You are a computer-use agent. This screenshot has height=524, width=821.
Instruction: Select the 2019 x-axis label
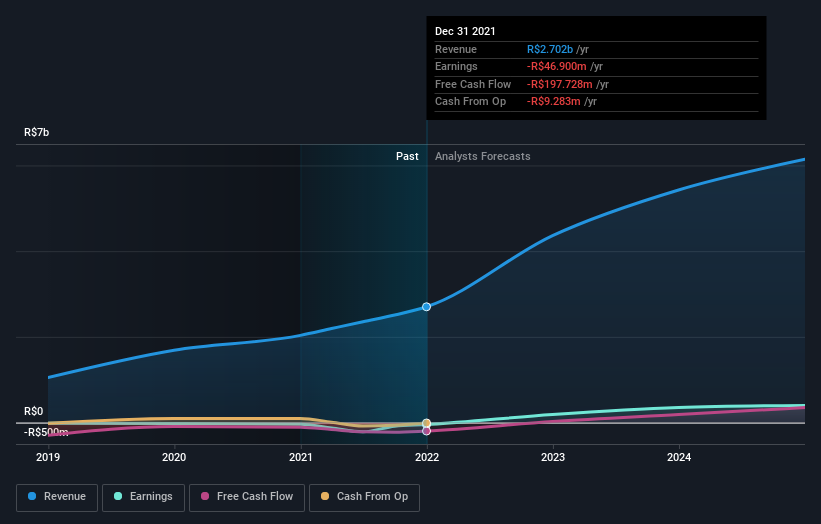click(x=48, y=458)
